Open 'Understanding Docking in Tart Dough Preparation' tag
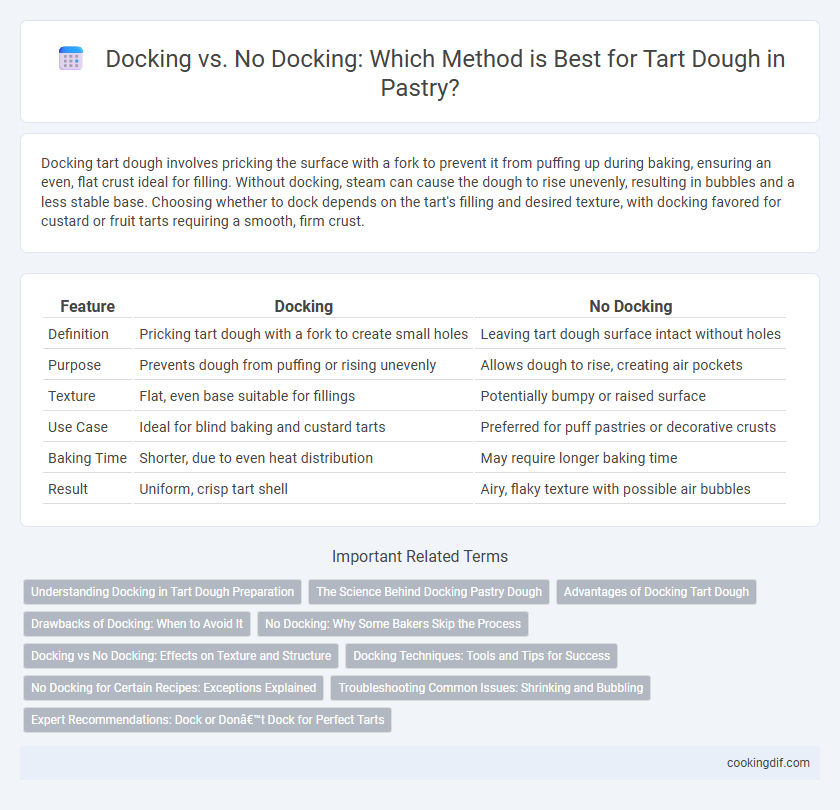 point(162,592)
